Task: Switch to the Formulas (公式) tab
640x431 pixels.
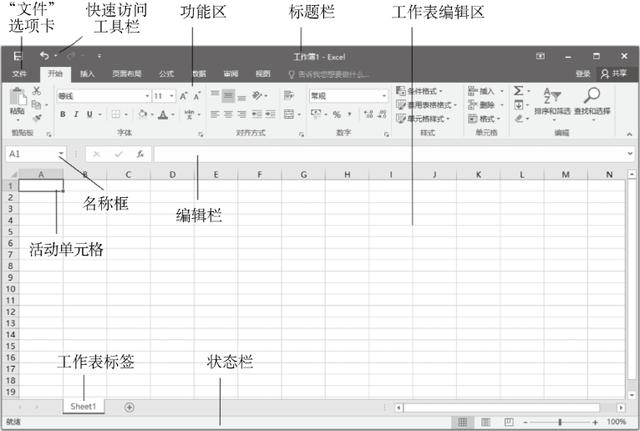Action: tap(166, 74)
